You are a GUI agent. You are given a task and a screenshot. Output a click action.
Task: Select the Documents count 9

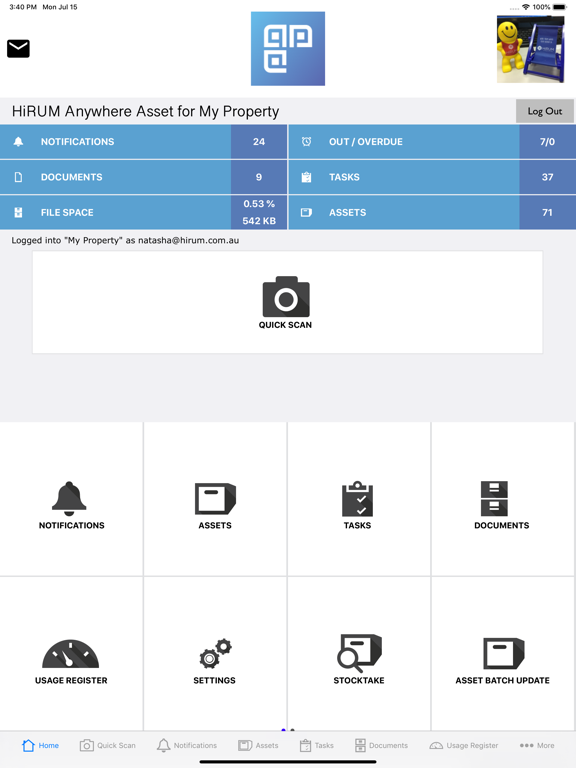[259, 177]
